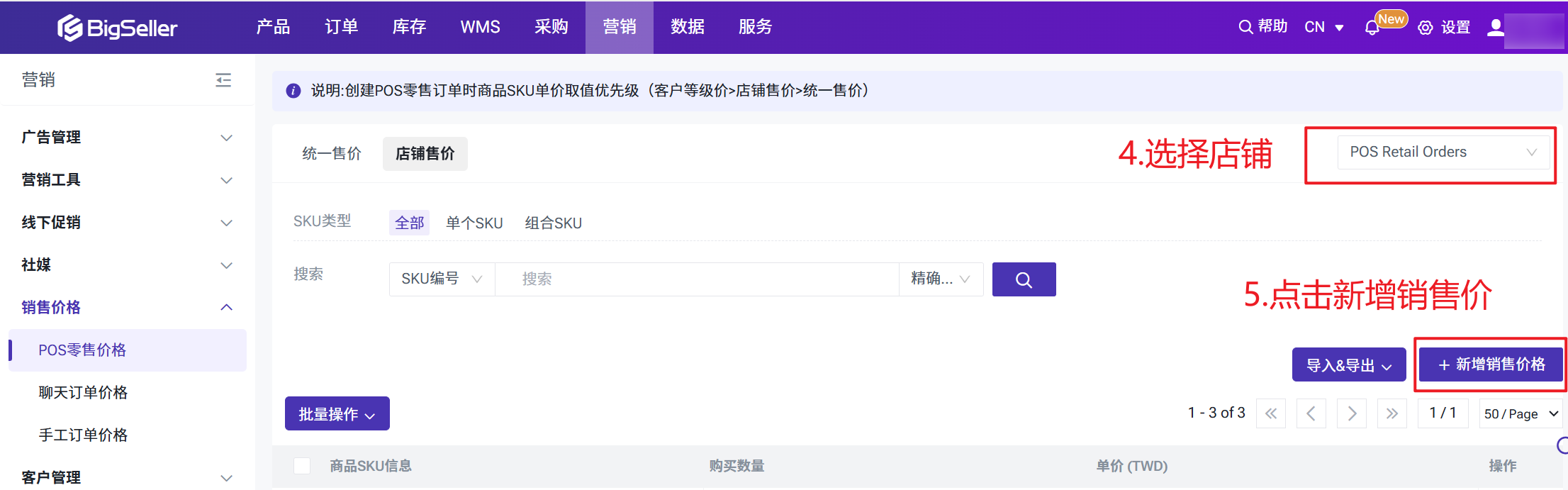Open the SKU编号 search type dropdown

tap(442, 279)
